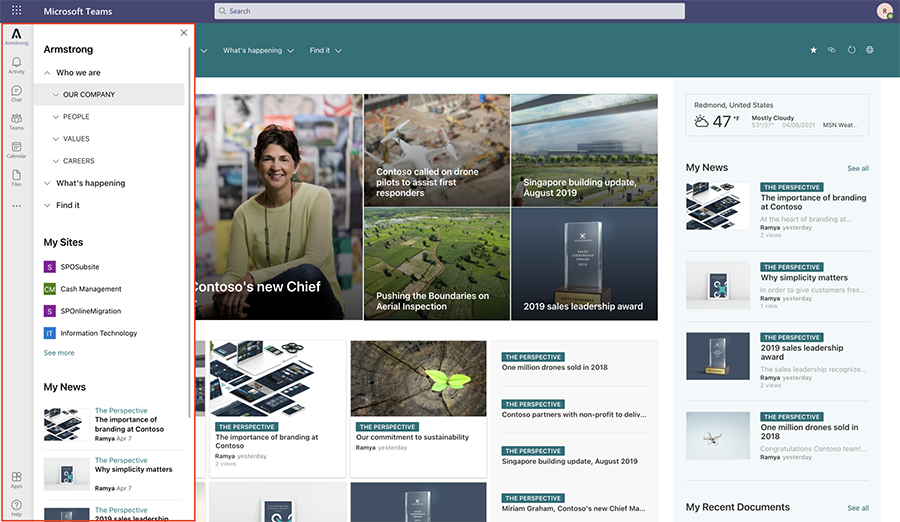
Task: Open the Armstrong app in the rail
Action: [x=17, y=37]
